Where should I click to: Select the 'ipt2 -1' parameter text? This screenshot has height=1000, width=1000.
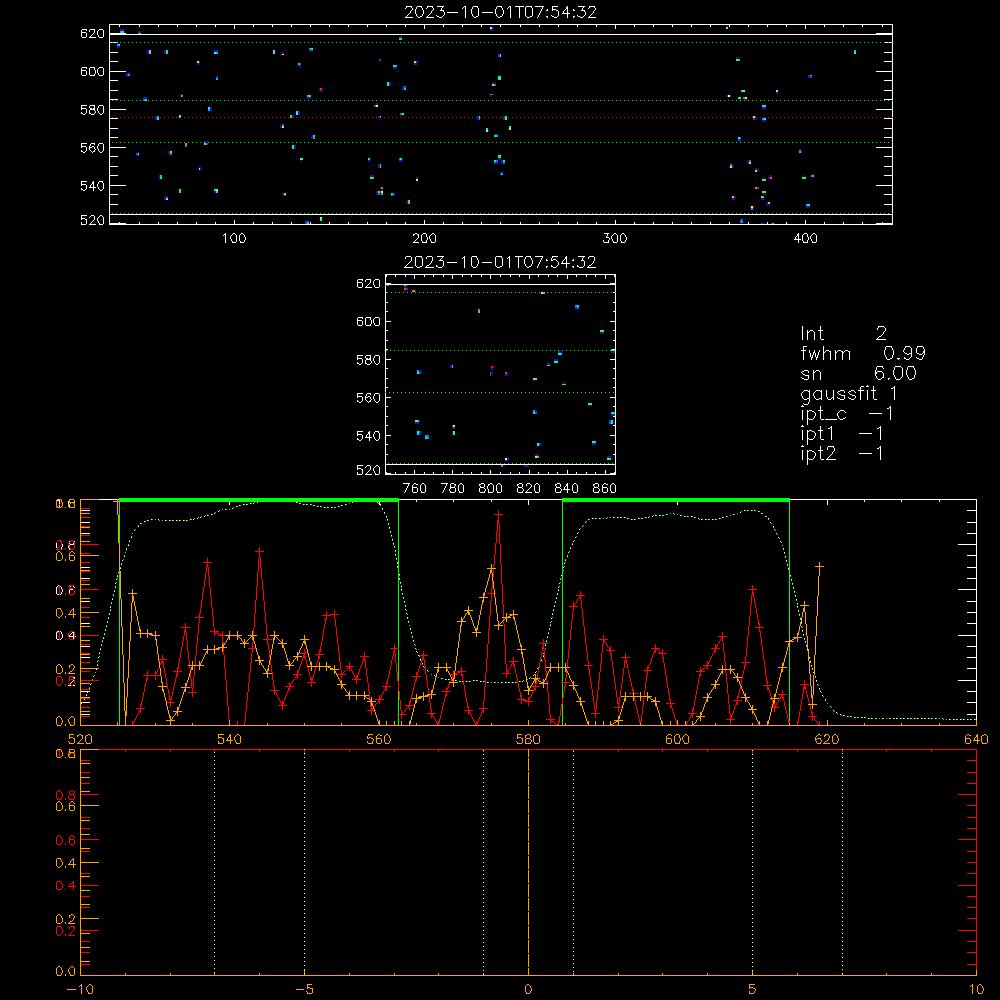pyautogui.click(x=842, y=453)
